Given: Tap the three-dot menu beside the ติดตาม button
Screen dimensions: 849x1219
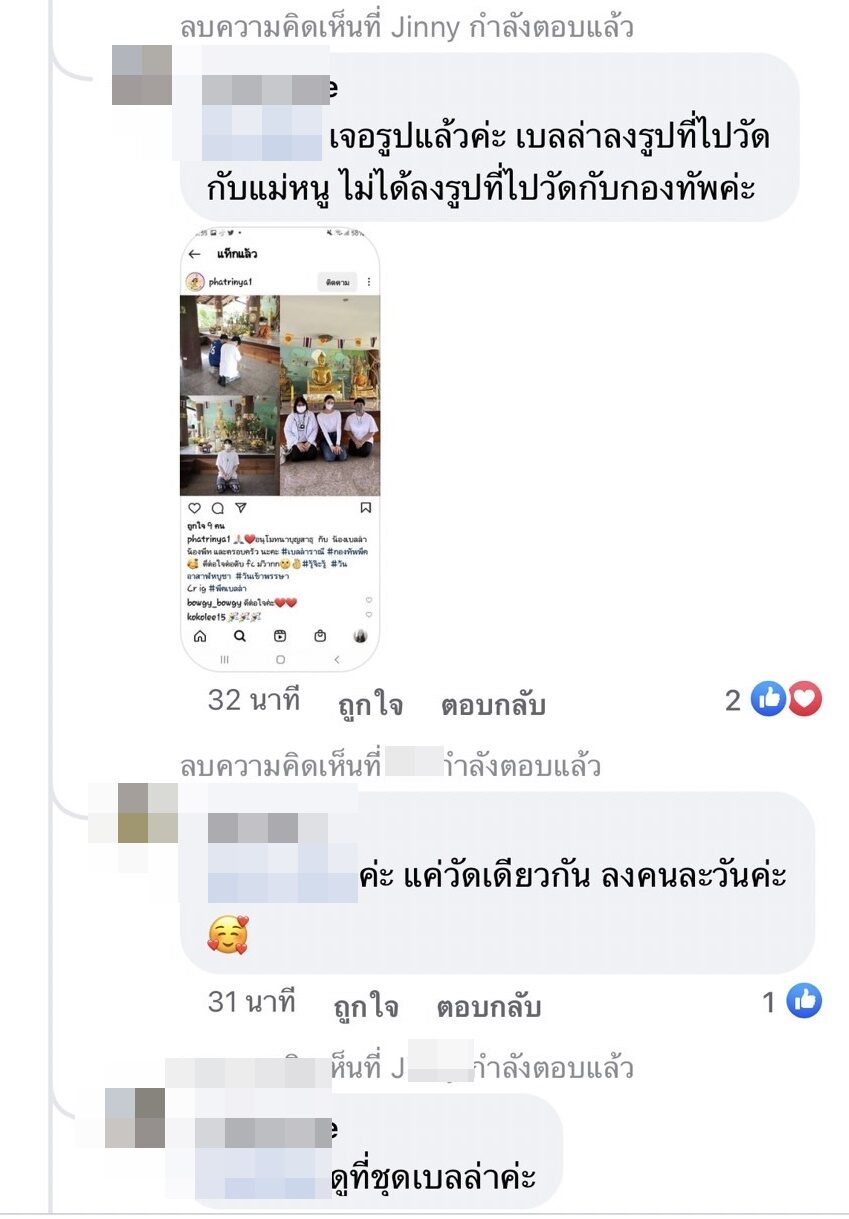Looking at the screenshot, I should click(368, 282).
